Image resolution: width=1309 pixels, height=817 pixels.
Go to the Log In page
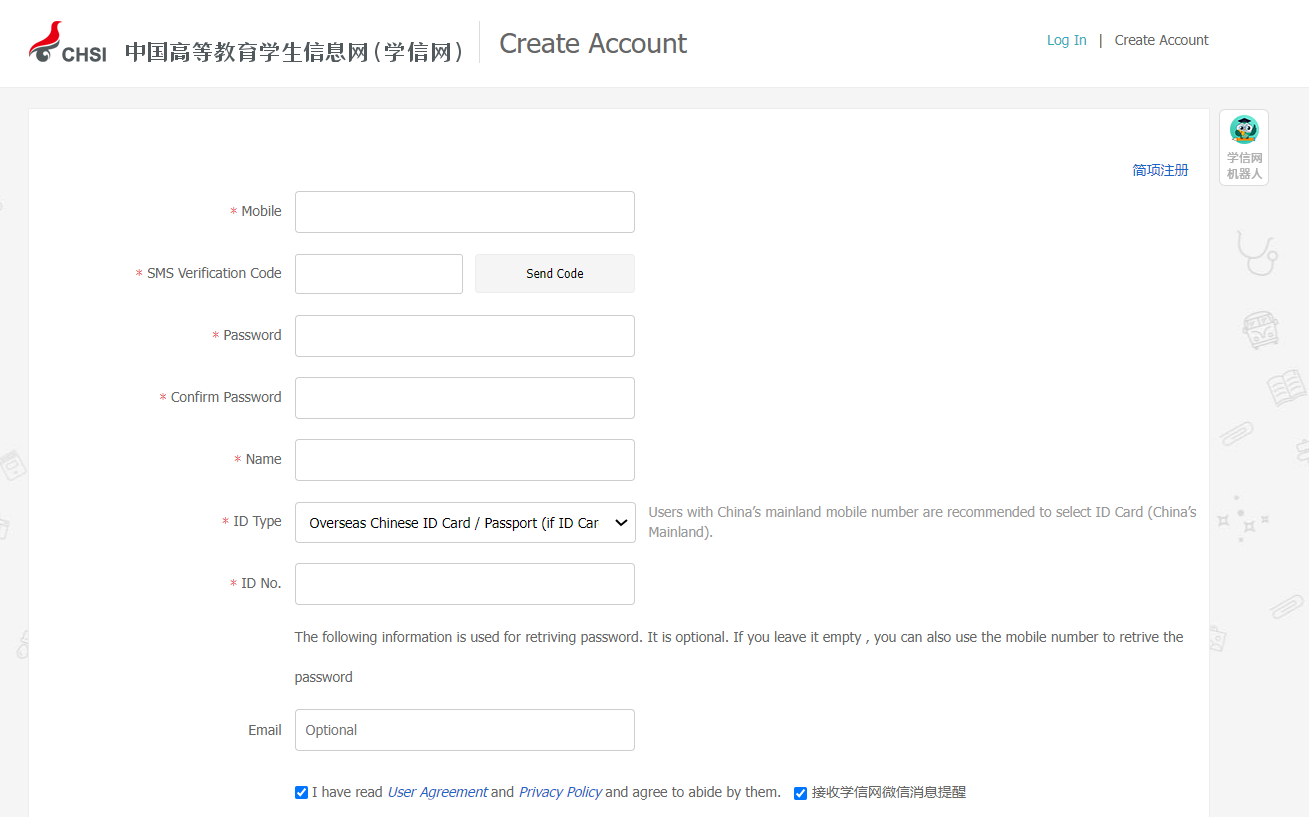(x=1066, y=40)
